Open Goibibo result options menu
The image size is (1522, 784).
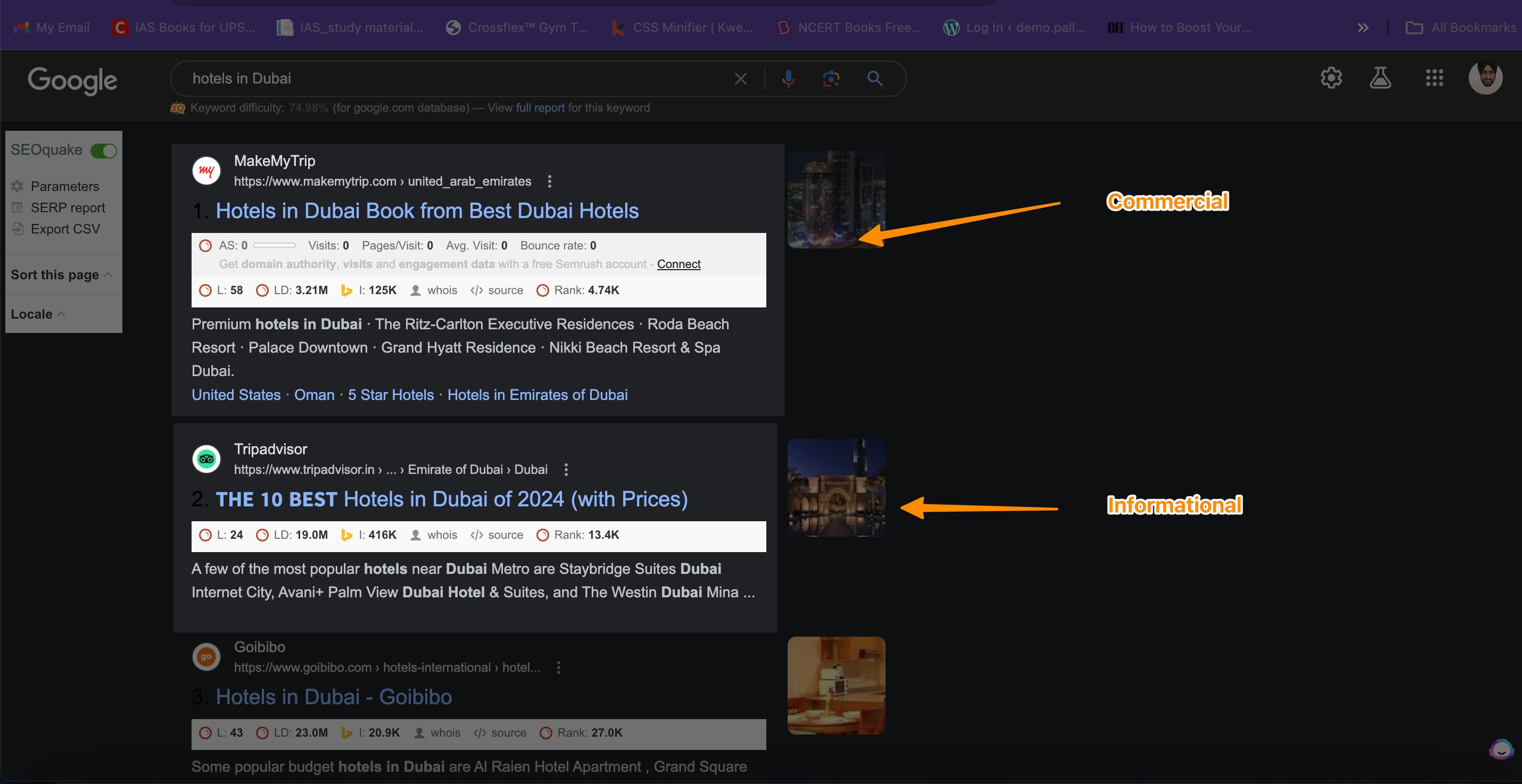(x=559, y=667)
